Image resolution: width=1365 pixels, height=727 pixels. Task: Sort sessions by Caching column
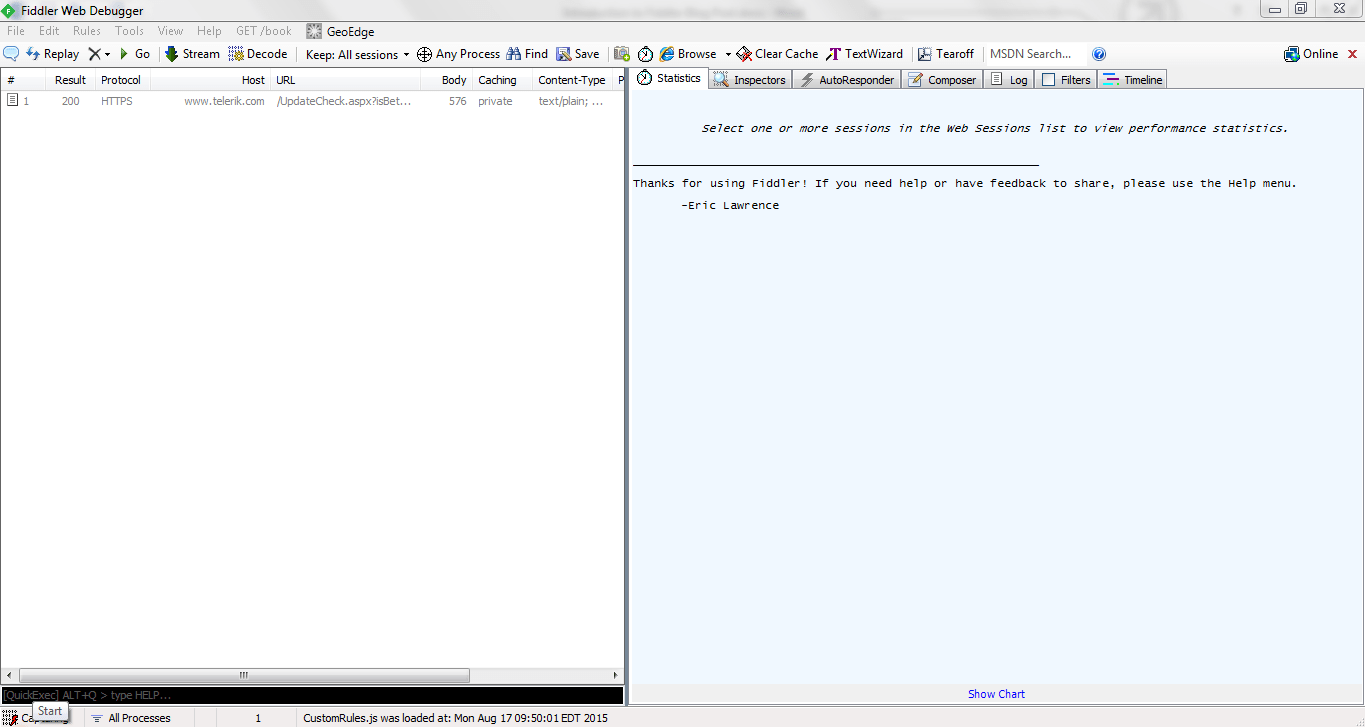pos(501,80)
